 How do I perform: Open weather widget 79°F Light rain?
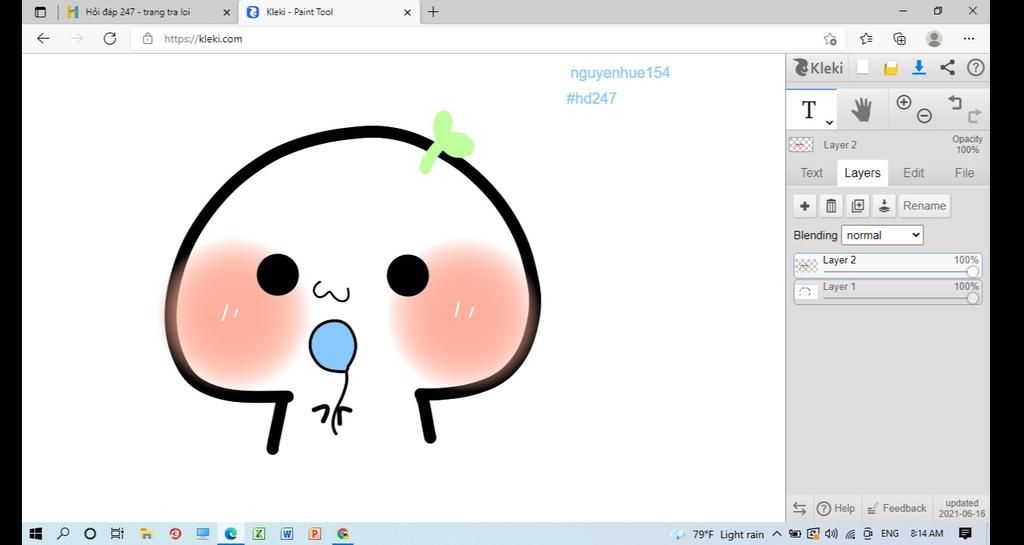[717, 535]
